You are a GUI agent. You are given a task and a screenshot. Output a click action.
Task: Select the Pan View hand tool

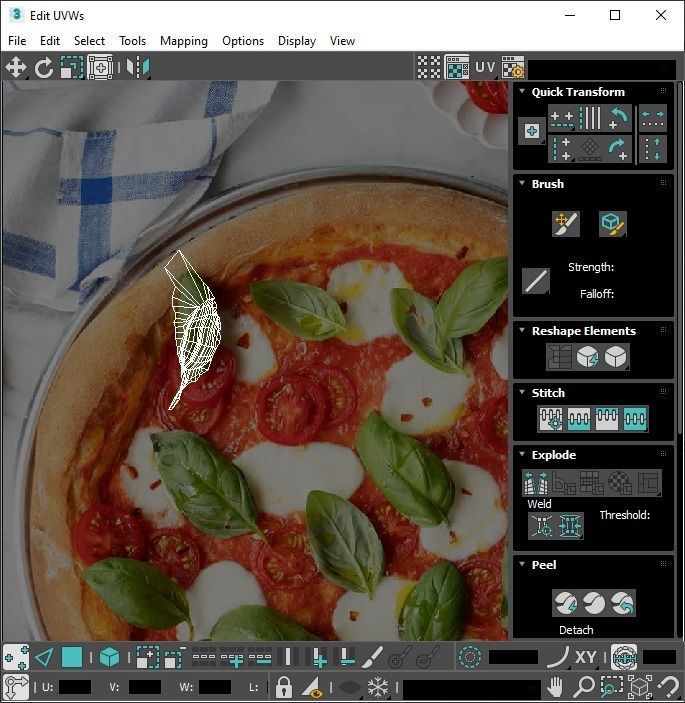point(555,686)
